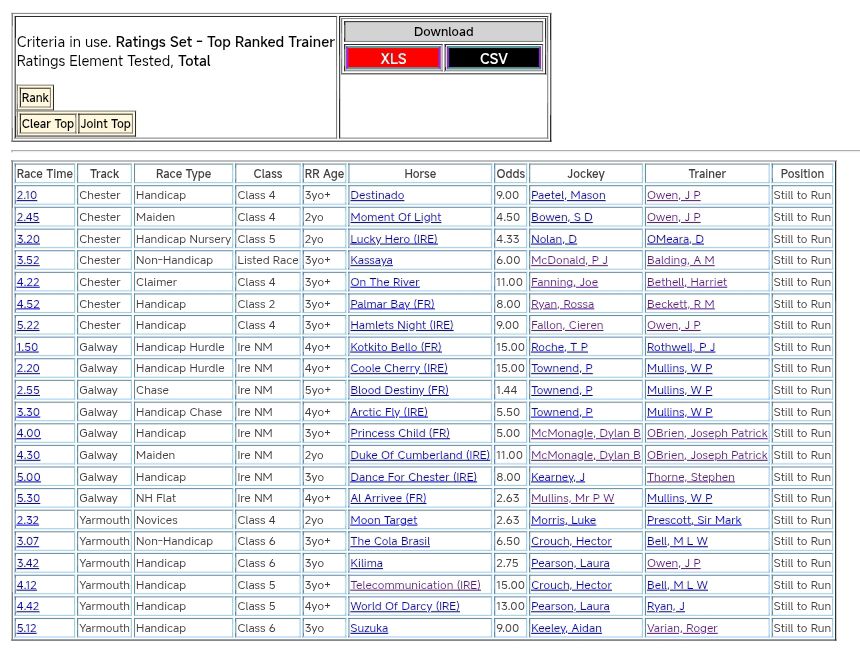The height and width of the screenshot is (648, 860).
Task: View horse Duke Of Cumberland (IRE)
Action: point(420,456)
